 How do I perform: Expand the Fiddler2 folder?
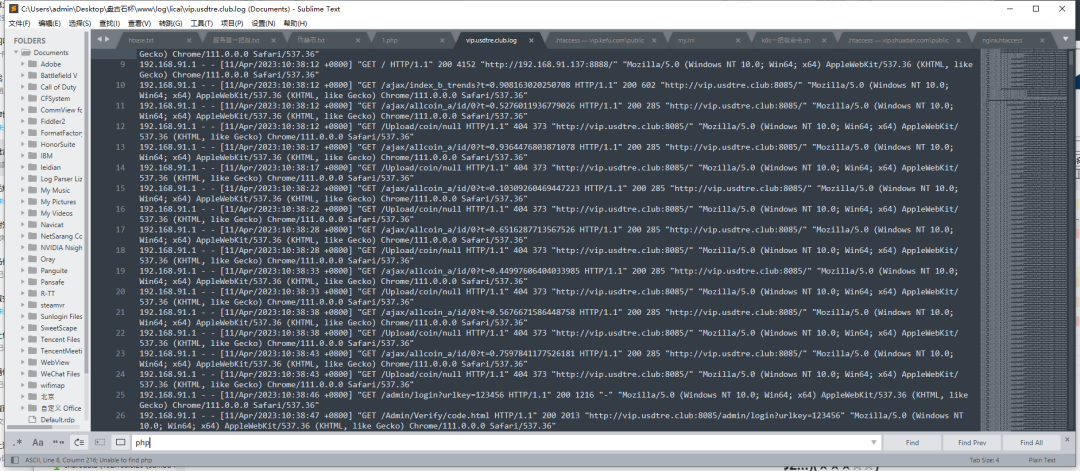[x=23, y=121]
